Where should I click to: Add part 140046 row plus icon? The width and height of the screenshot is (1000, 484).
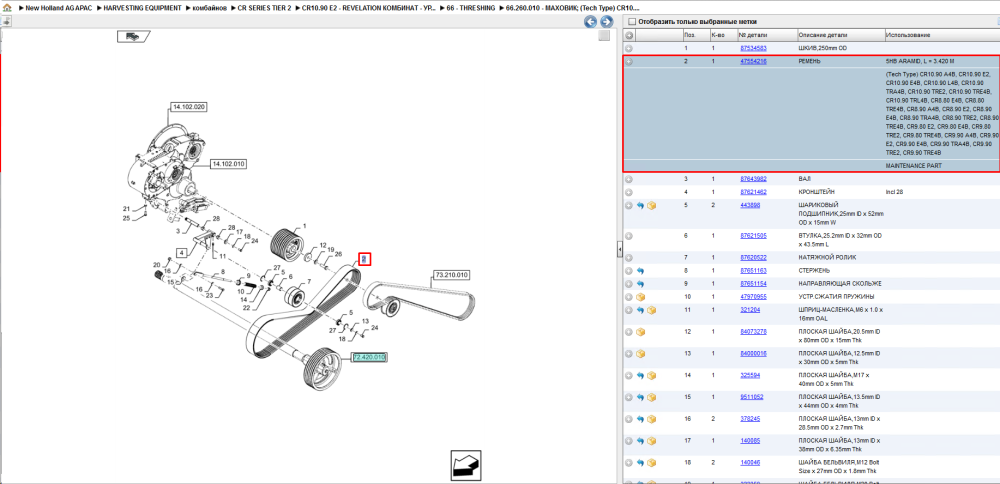629,462
